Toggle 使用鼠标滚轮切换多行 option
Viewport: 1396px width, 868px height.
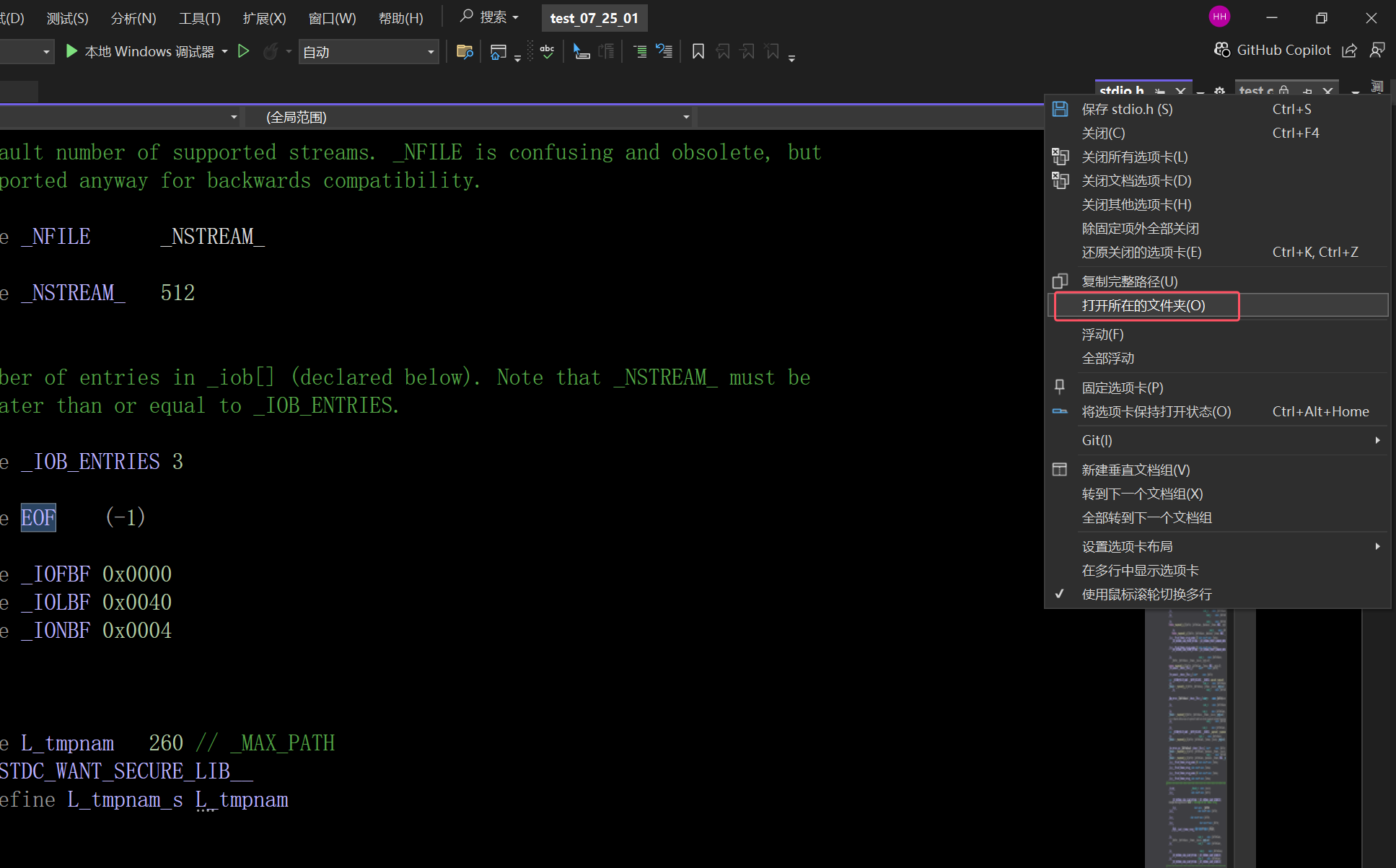click(1146, 594)
